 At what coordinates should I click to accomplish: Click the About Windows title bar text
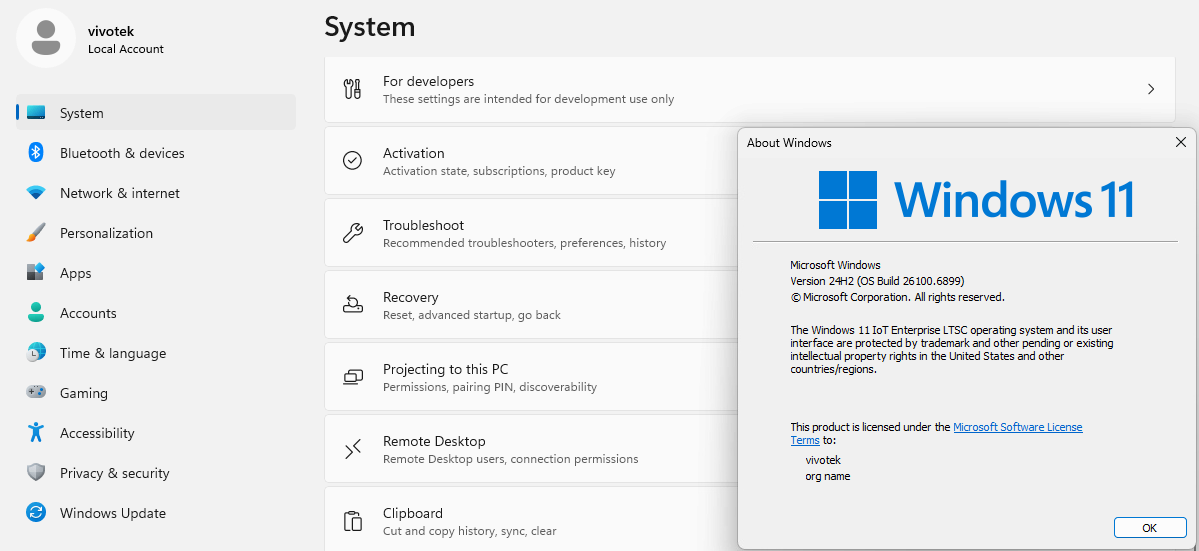click(x=789, y=142)
